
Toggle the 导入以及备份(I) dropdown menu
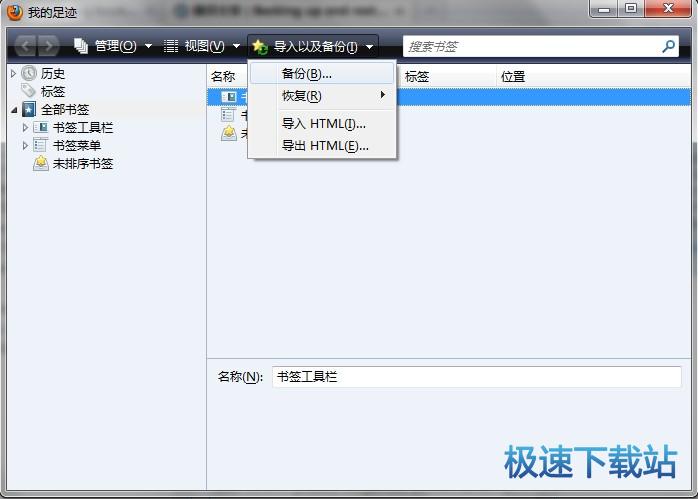click(313, 46)
